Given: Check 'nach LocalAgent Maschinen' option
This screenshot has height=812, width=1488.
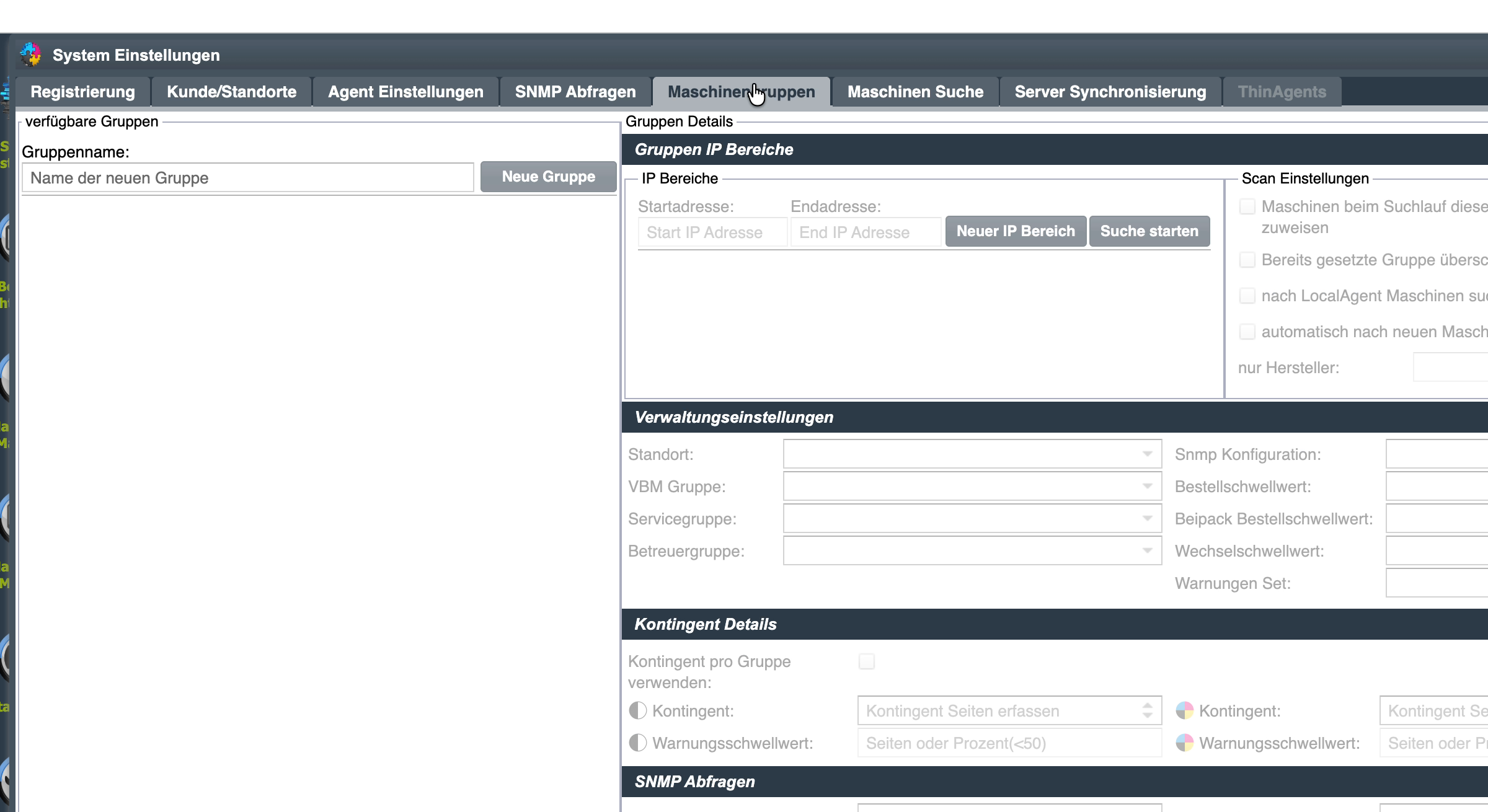Looking at the screenshot, I should pyautogui.click(x=1247, y=296).
